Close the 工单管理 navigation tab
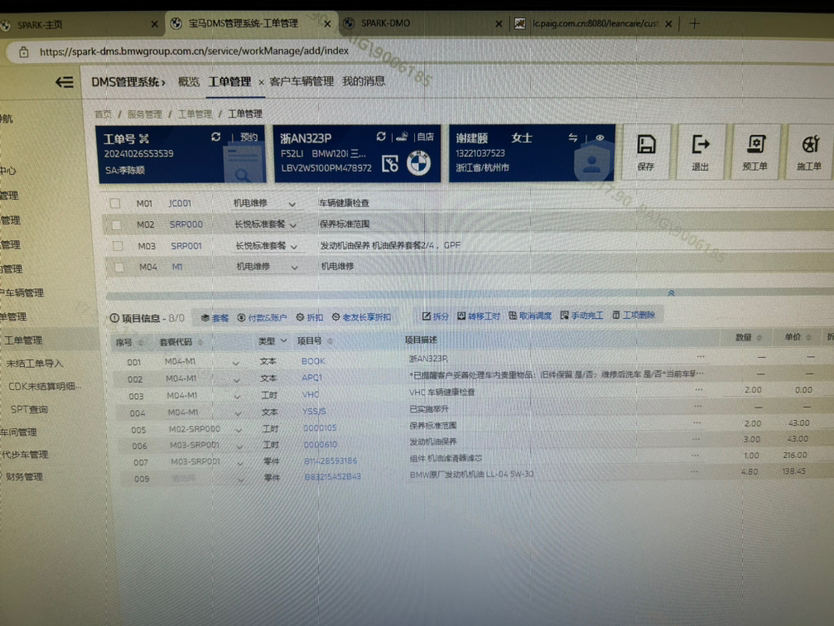Image resolution: width=834 pixels, height=626 pixels. 261,82
